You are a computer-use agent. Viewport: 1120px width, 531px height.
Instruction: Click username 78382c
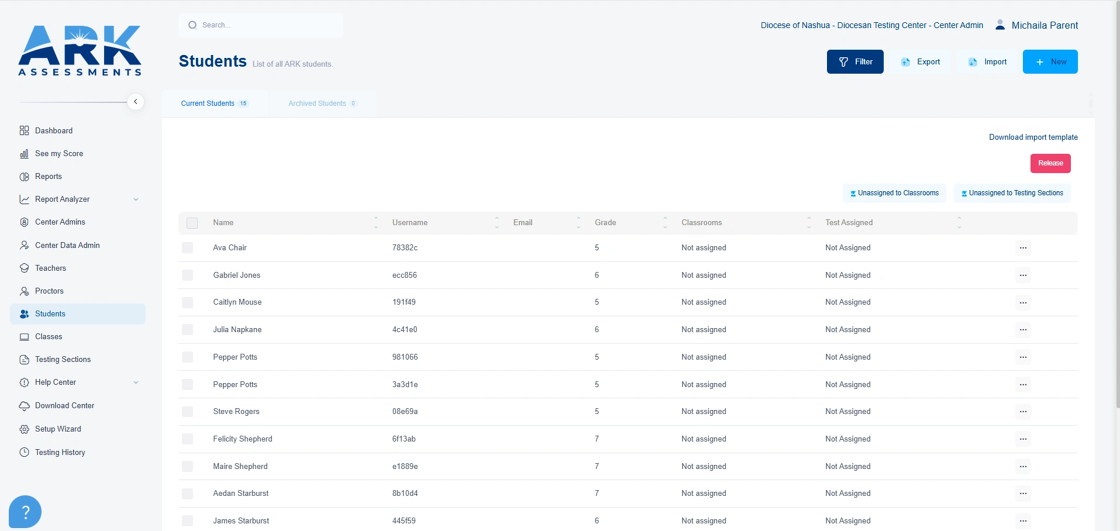point(404,248)
